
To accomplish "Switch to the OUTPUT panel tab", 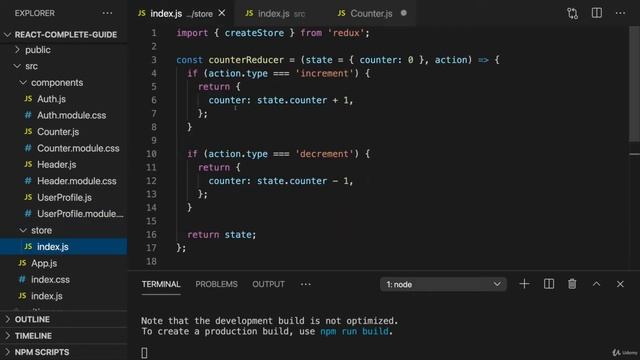I will coord(268,284).
